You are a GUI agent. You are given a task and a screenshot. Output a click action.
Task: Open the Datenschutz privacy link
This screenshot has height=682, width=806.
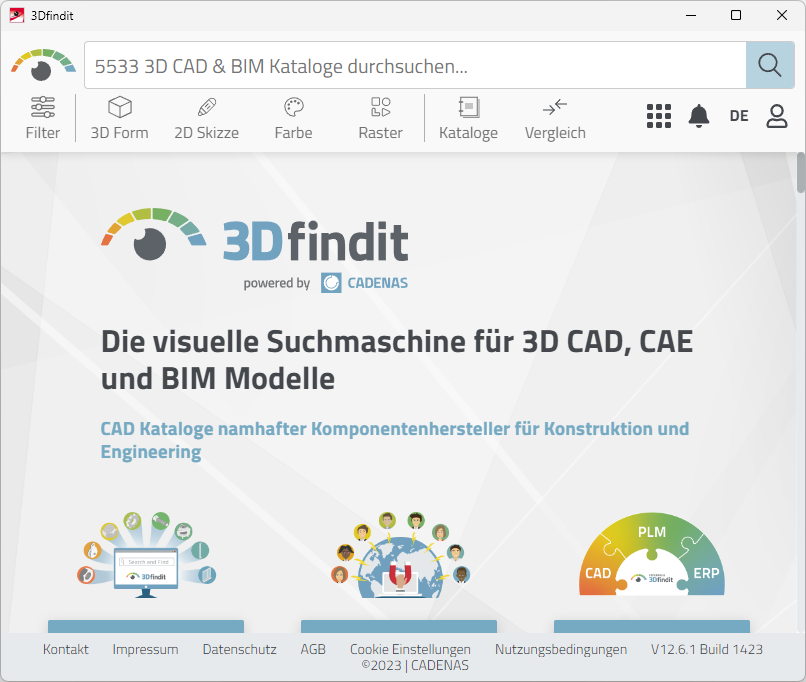point(240,649)
